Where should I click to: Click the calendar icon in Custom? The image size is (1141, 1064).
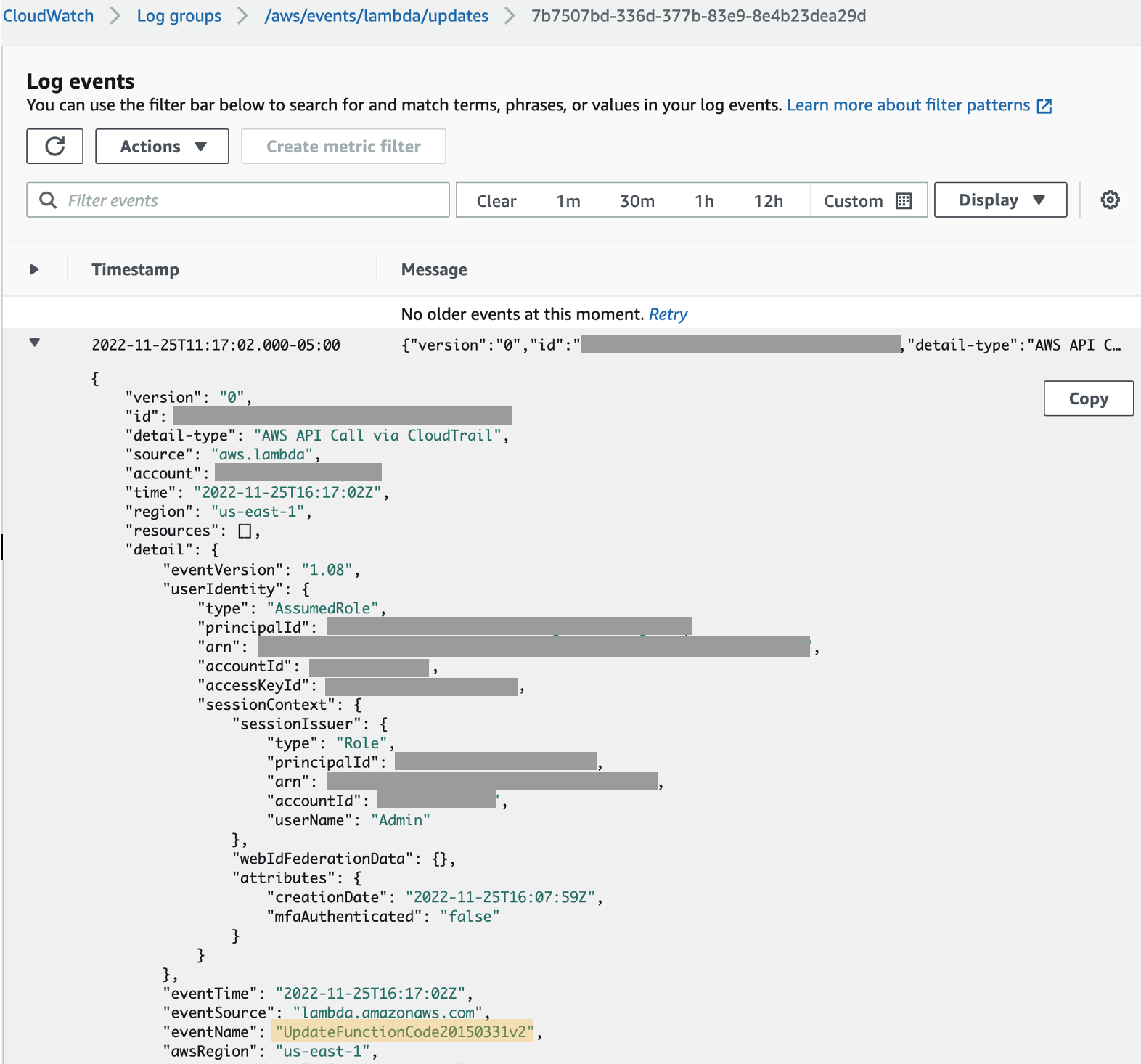[x=904, y=201]
